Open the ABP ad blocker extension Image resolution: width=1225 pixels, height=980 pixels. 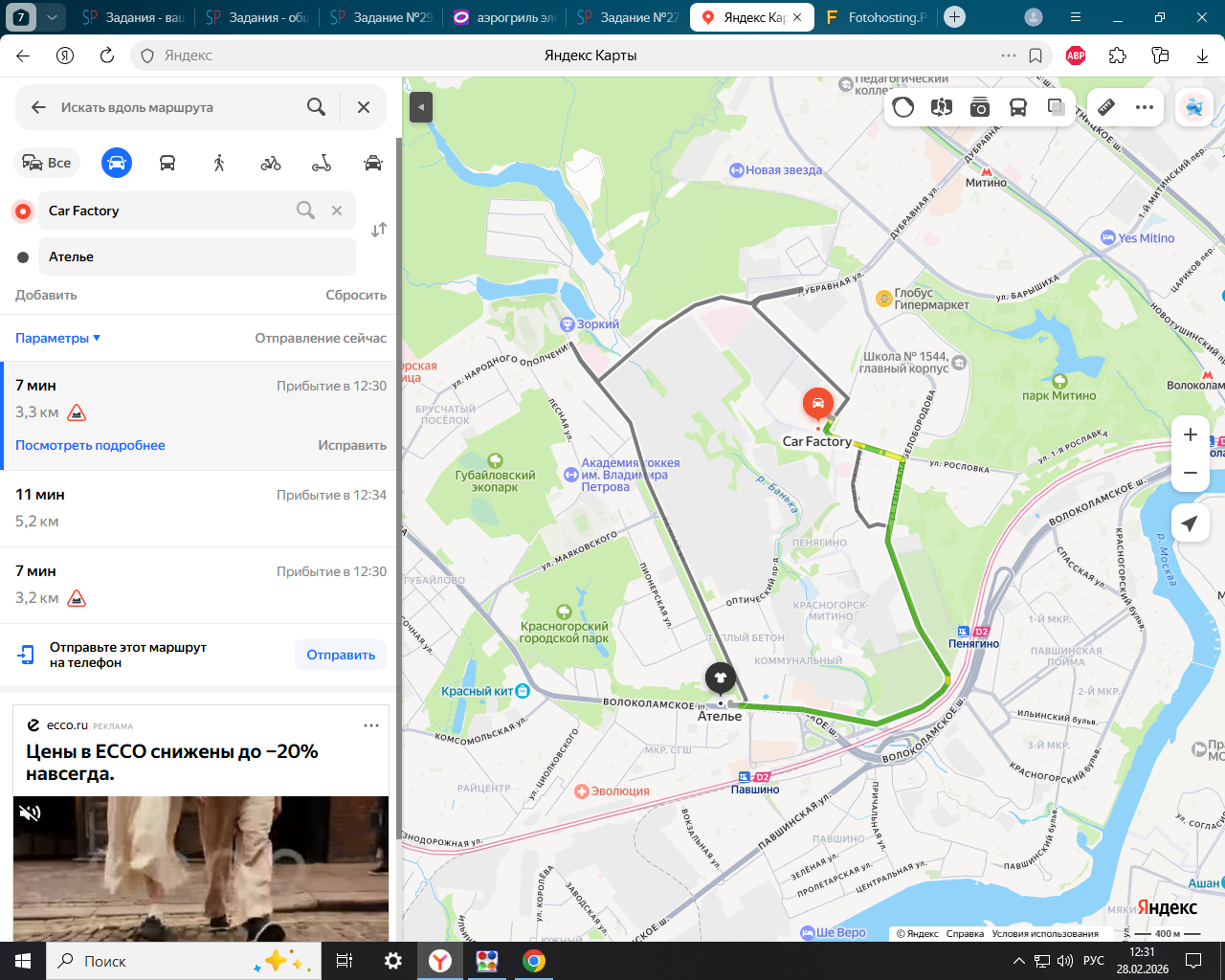[1076, 56]
